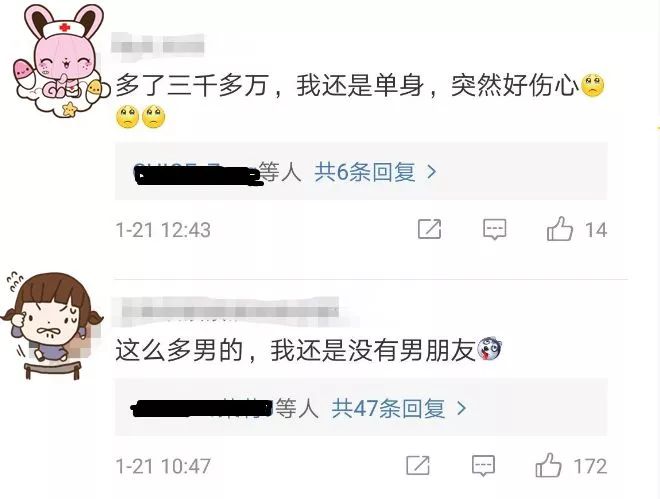
Task: Tap the share icon on the 12:43 comment
Action: (x=429, y=229)
